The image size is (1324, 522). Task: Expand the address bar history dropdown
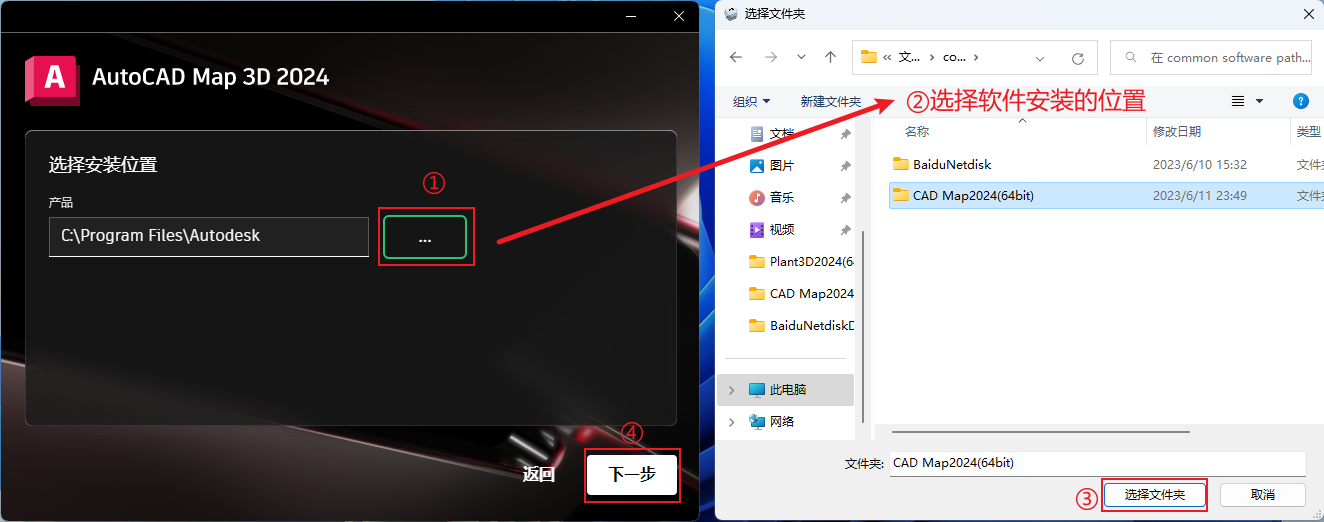click(1041, 58)
